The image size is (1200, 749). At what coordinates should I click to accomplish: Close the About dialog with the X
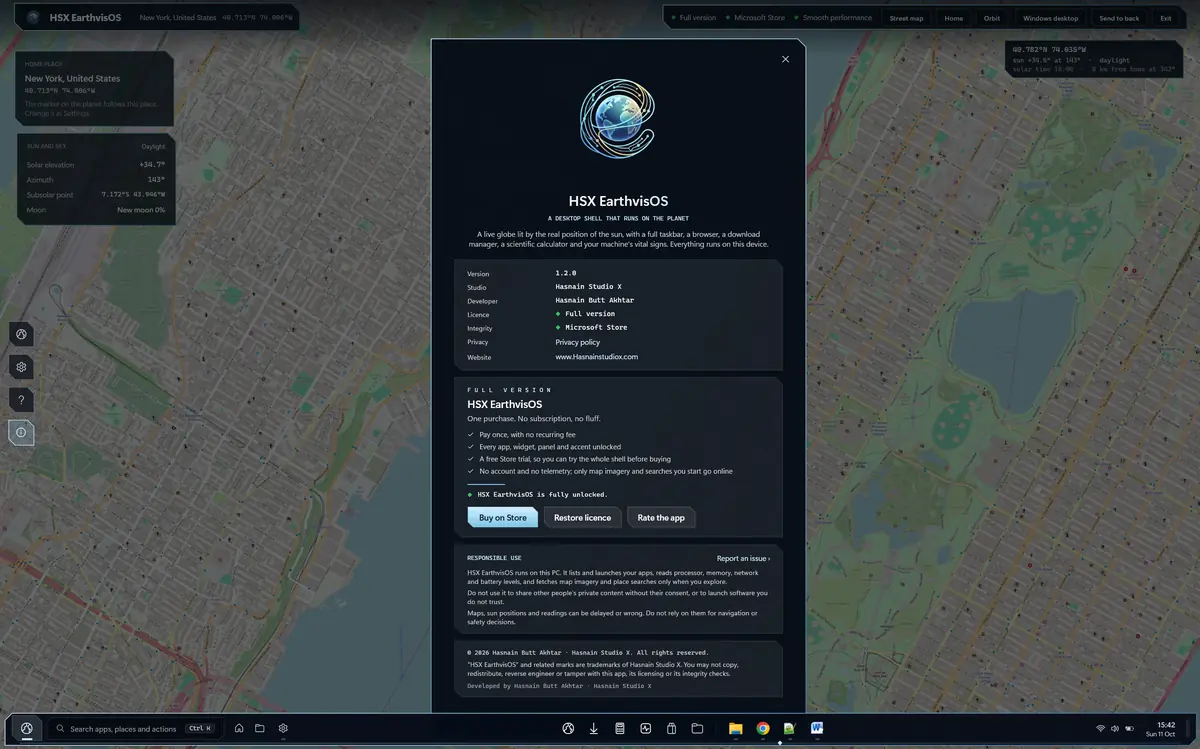pos(785,59)
